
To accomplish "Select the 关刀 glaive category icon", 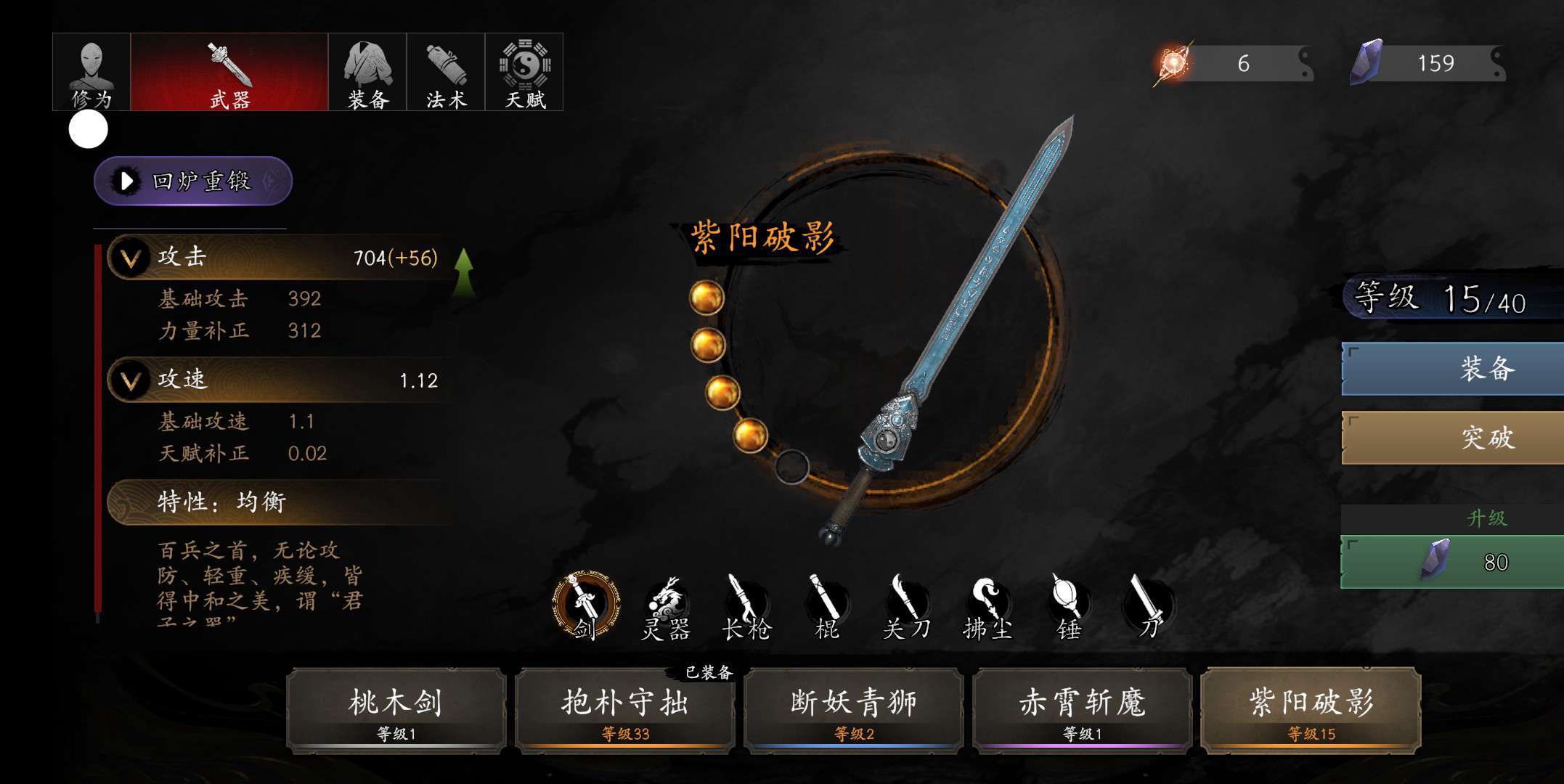I will (x=907, y=608).
